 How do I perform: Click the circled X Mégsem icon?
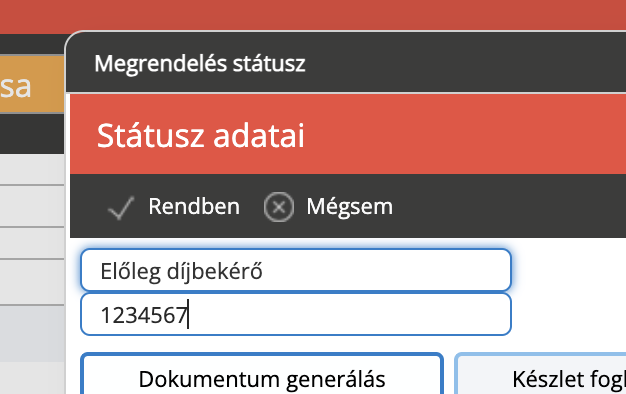[x=279, y=207]
